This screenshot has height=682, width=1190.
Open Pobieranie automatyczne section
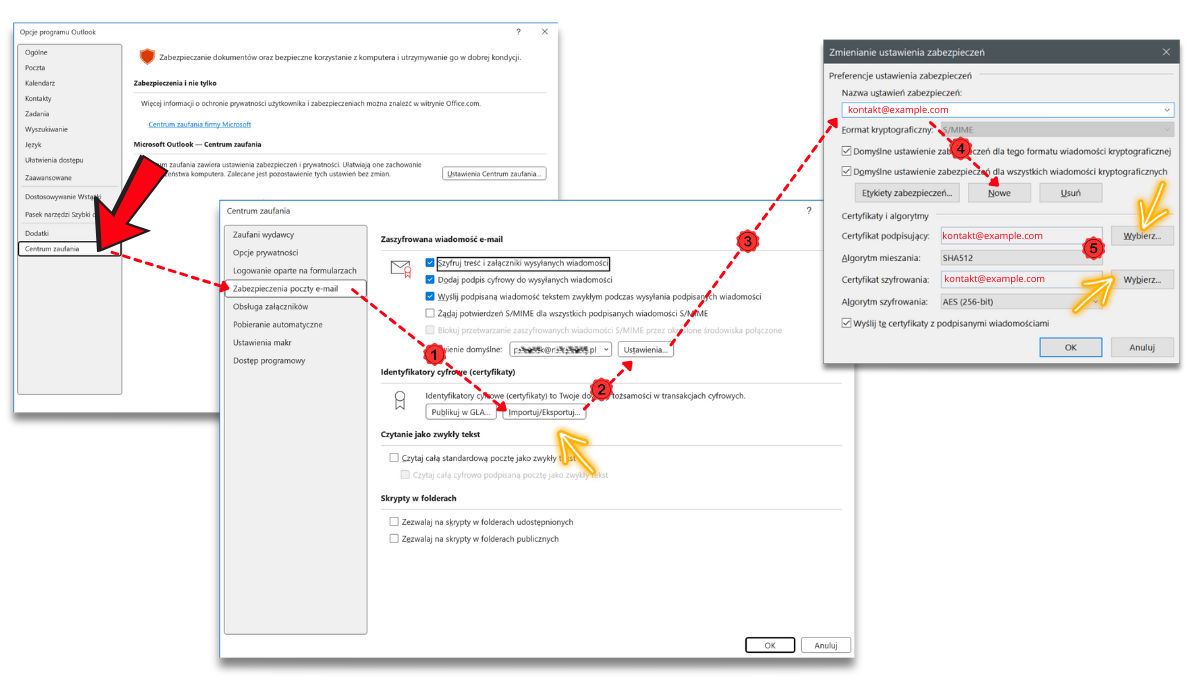pos(278,325)
